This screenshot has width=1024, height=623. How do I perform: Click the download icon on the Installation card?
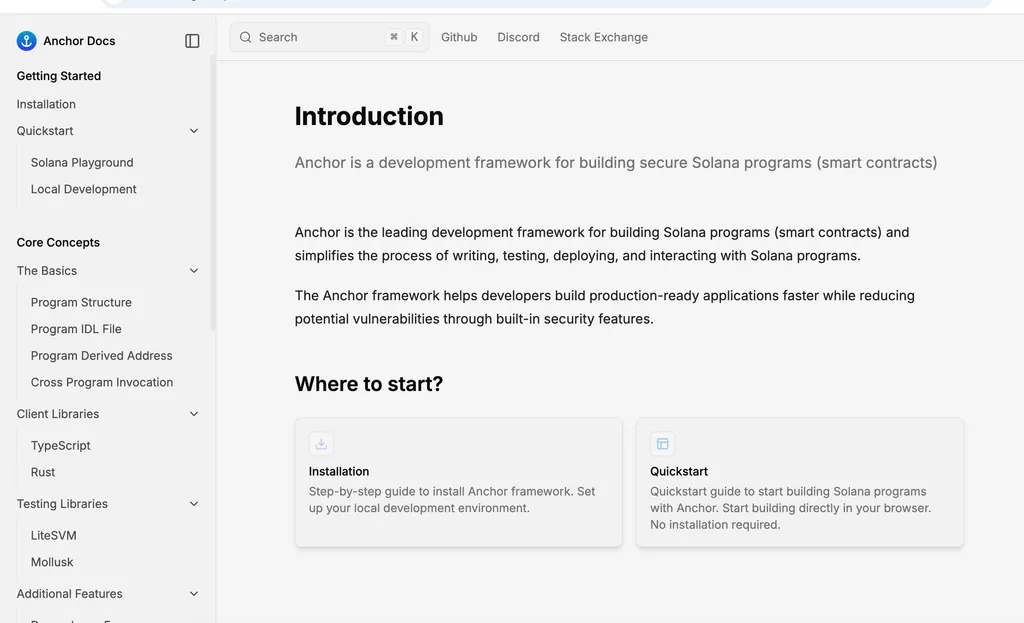pos(321,444)
